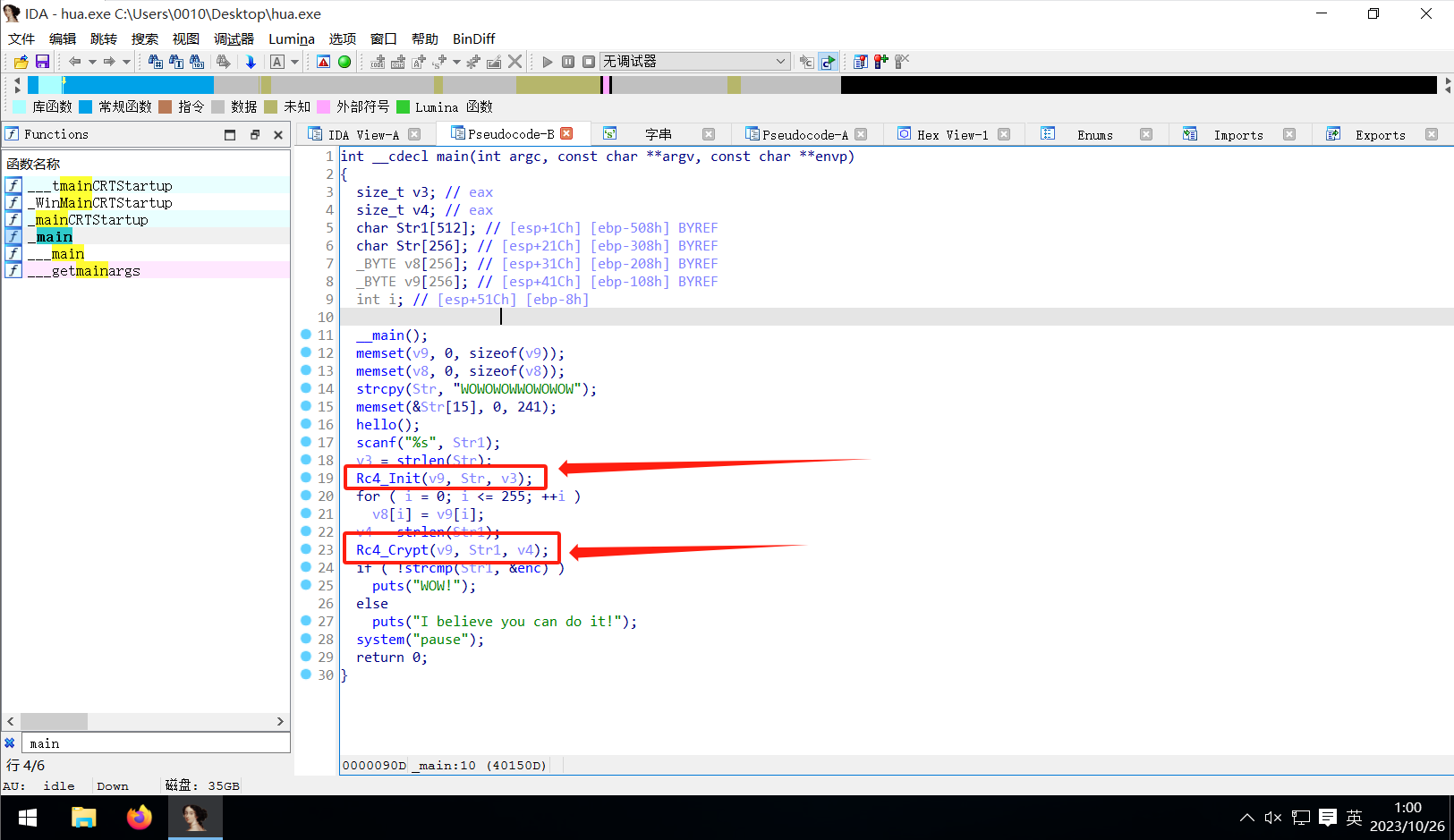Toggle breakpoint dot on line 16
Viewport: 1454px width, 840px height.
[306, 424]
